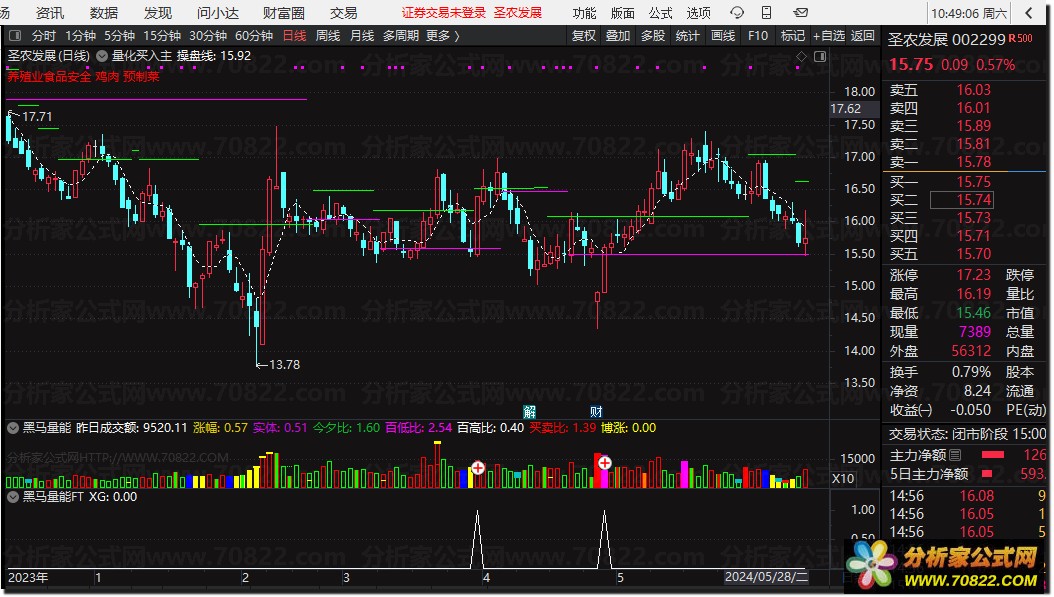Open the 主力净额 detail icon

(955, 455)
